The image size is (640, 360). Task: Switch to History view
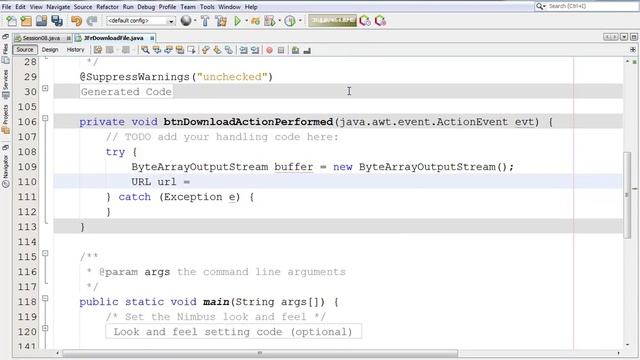pos(76,49)
